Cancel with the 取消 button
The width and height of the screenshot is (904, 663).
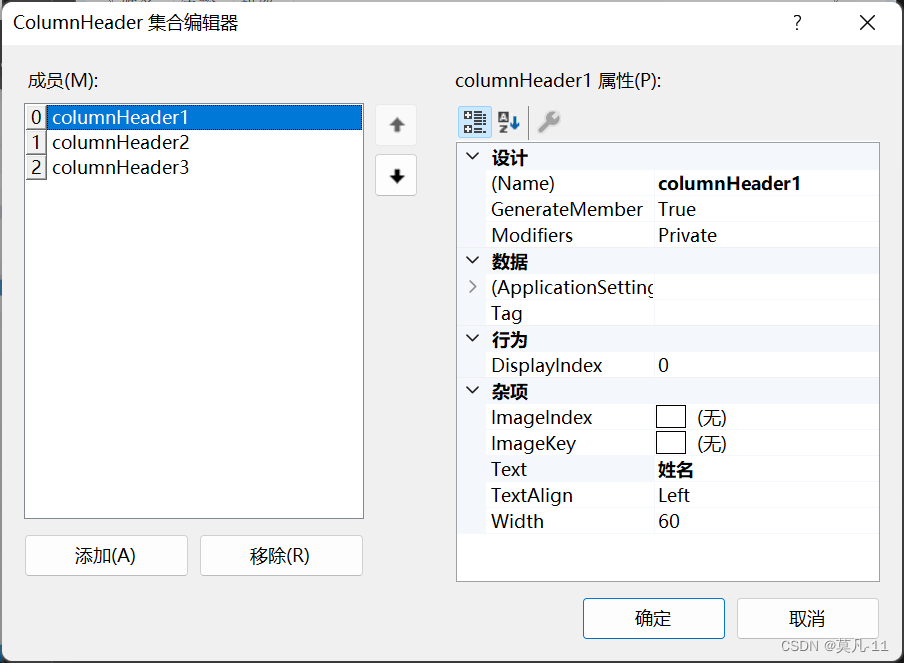tap(807, 618)
